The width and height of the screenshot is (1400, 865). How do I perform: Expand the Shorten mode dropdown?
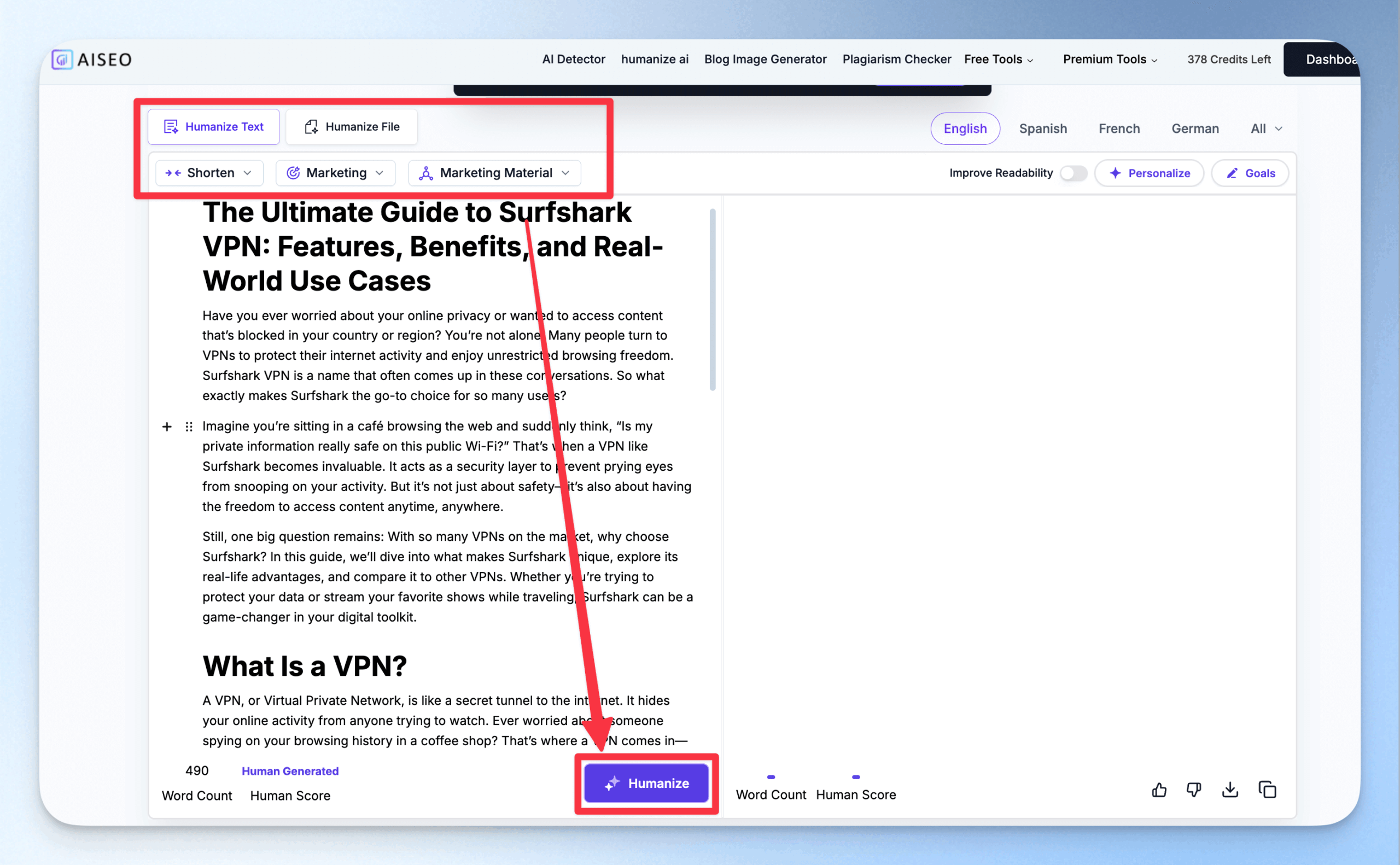[x=209, y=173]
